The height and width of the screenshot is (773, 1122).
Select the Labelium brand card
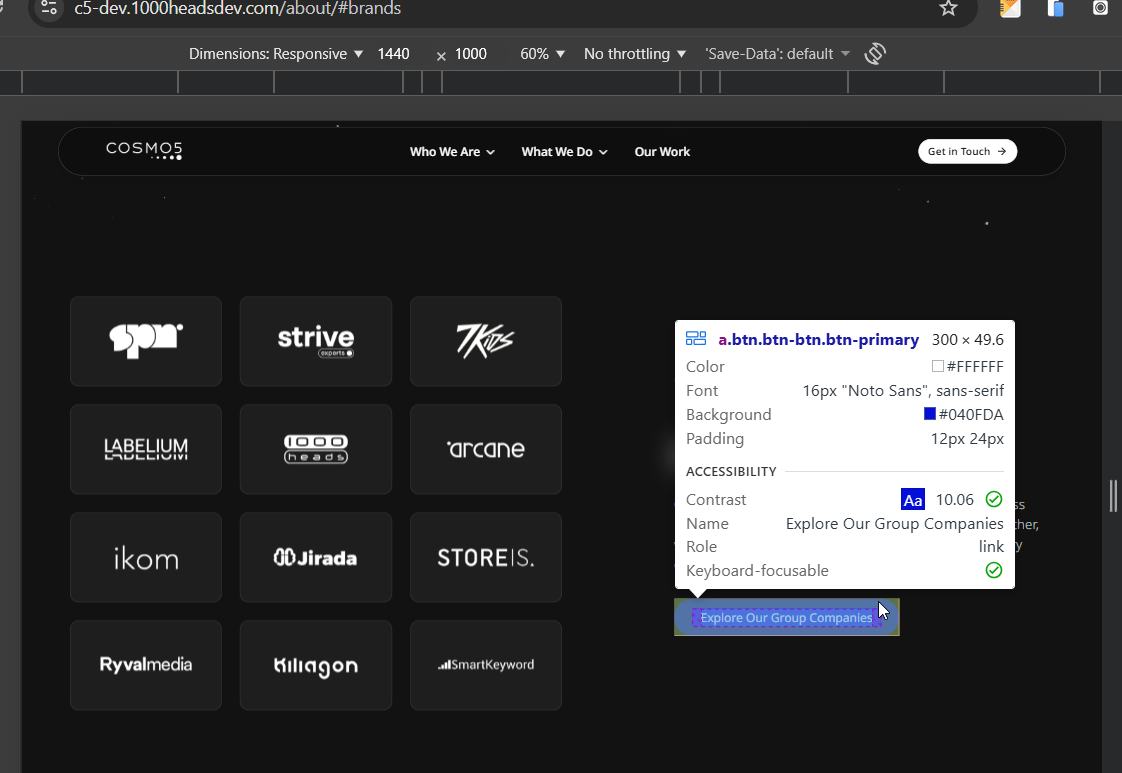[x=146, y=449]
